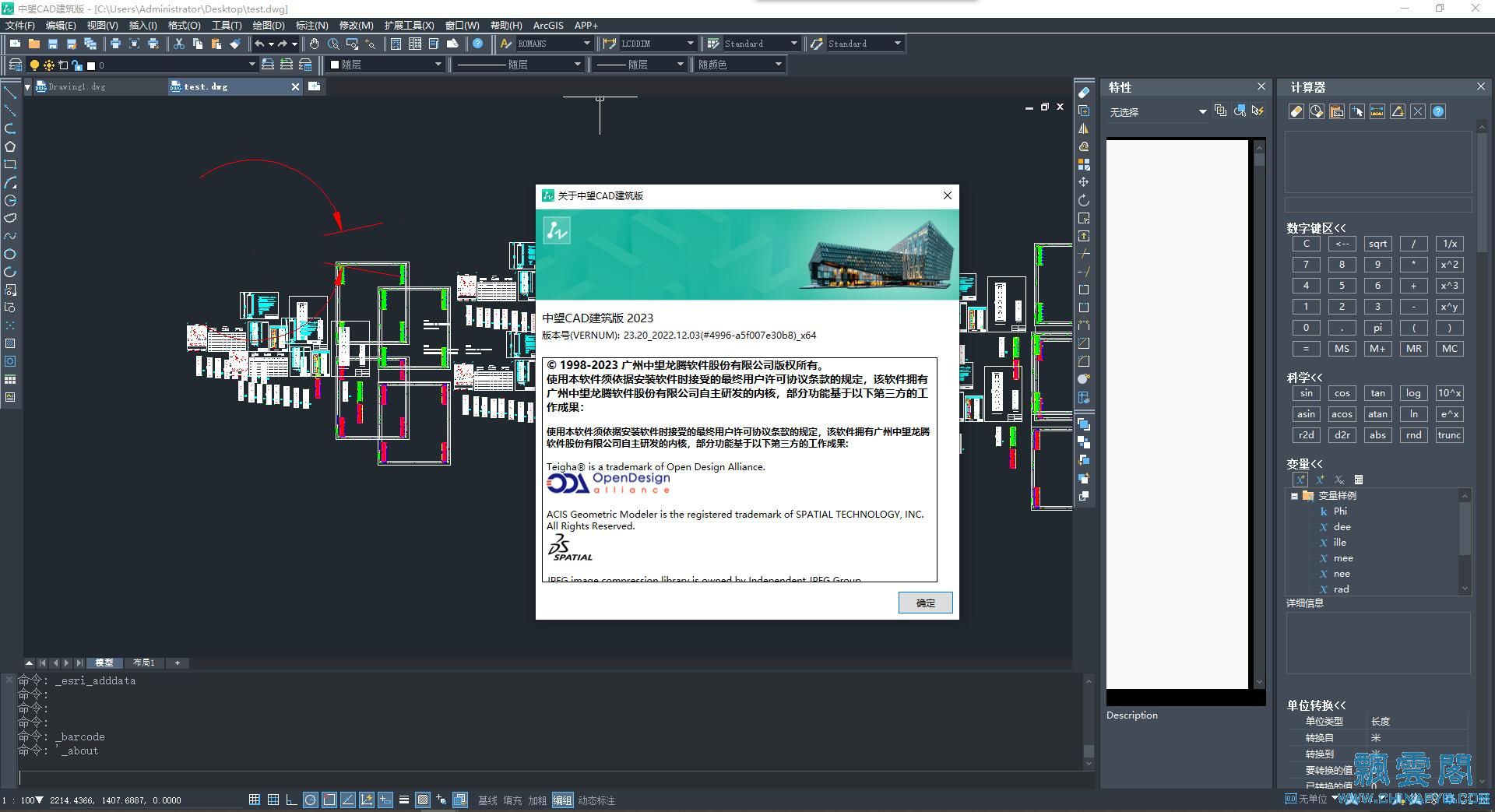
Task: Click the atan calculator button
Action: click(1377, 414)
